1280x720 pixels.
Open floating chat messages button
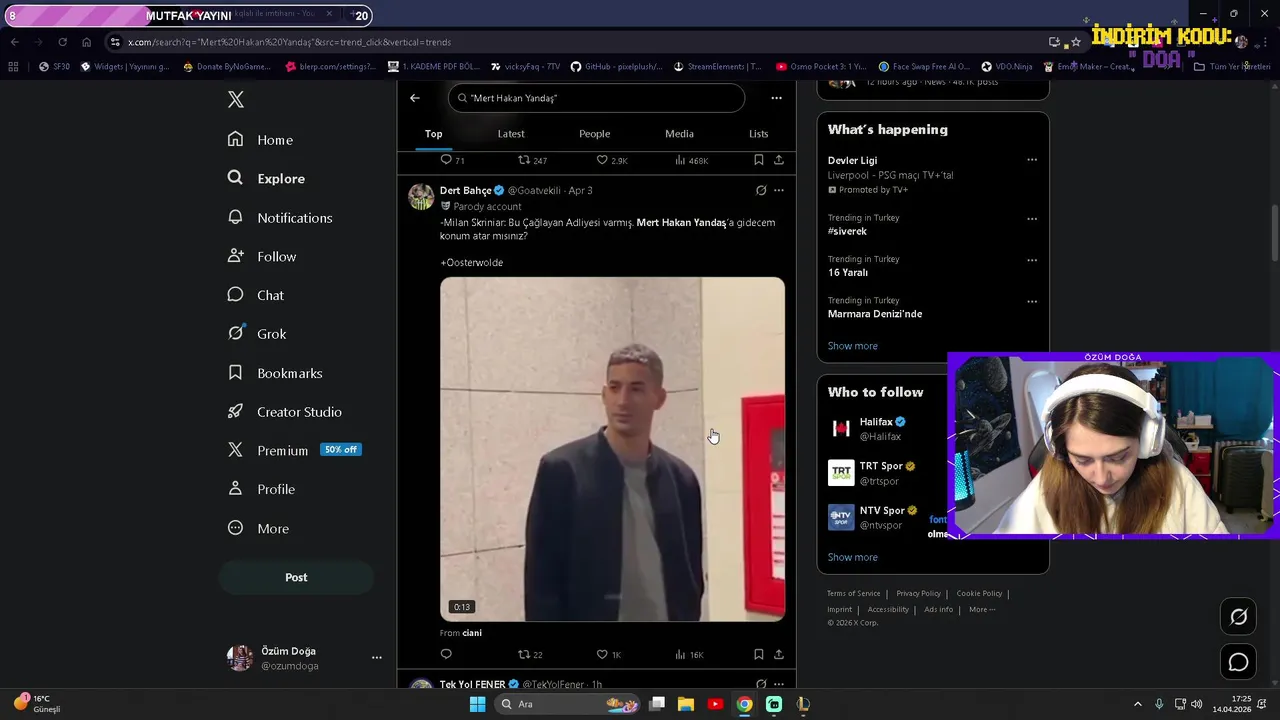tap(1238, 662)
